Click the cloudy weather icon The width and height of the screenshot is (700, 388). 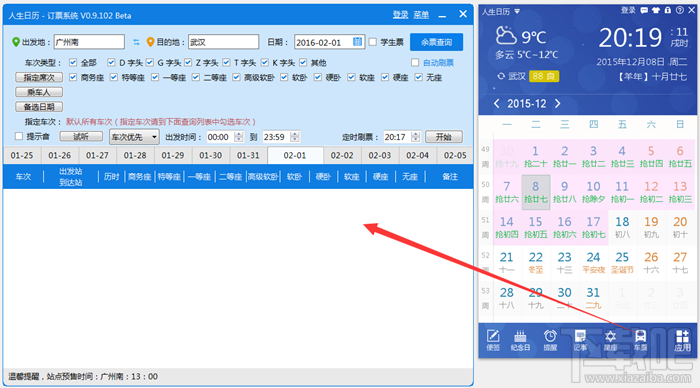pyautogui.click(x=506, y=35)
